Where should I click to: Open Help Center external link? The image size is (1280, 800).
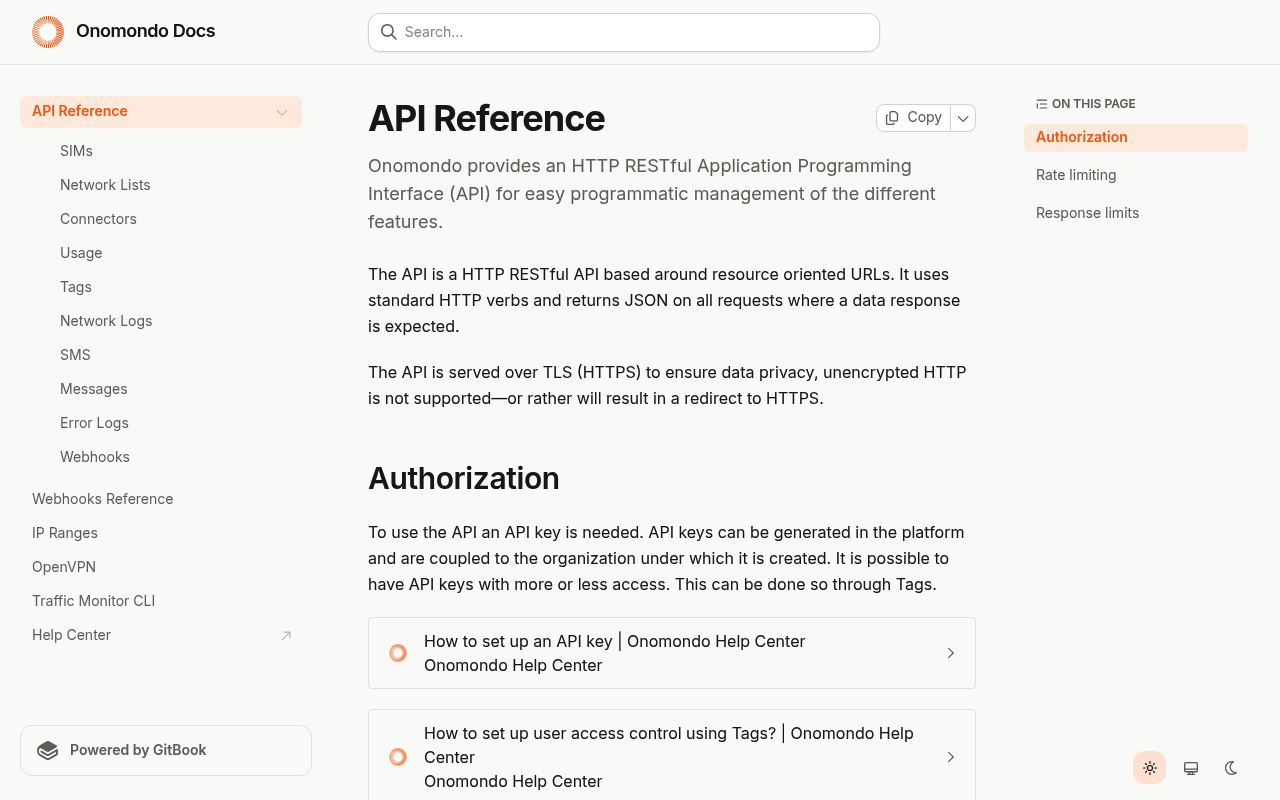tap(161, 635)
